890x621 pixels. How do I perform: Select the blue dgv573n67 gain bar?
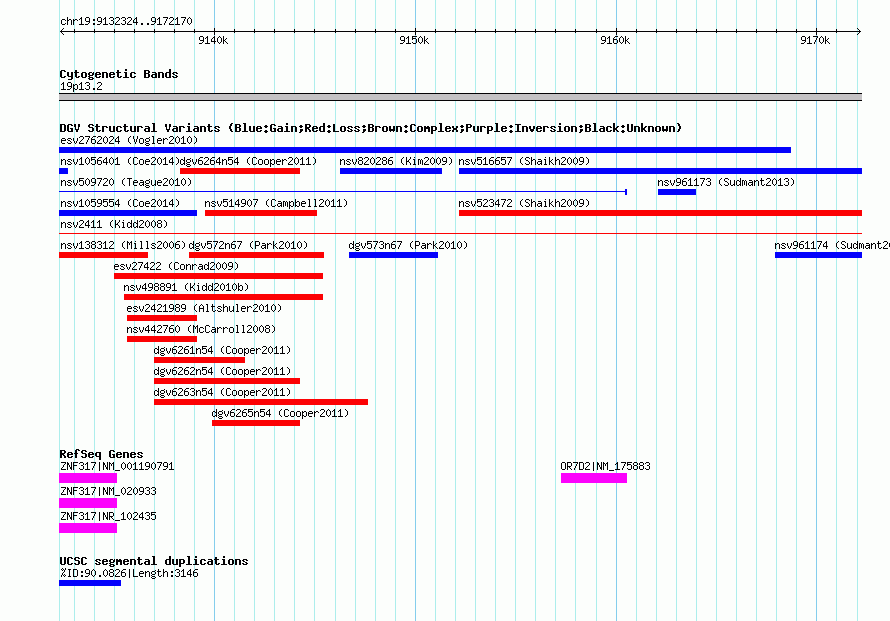(x=393, y=255)
